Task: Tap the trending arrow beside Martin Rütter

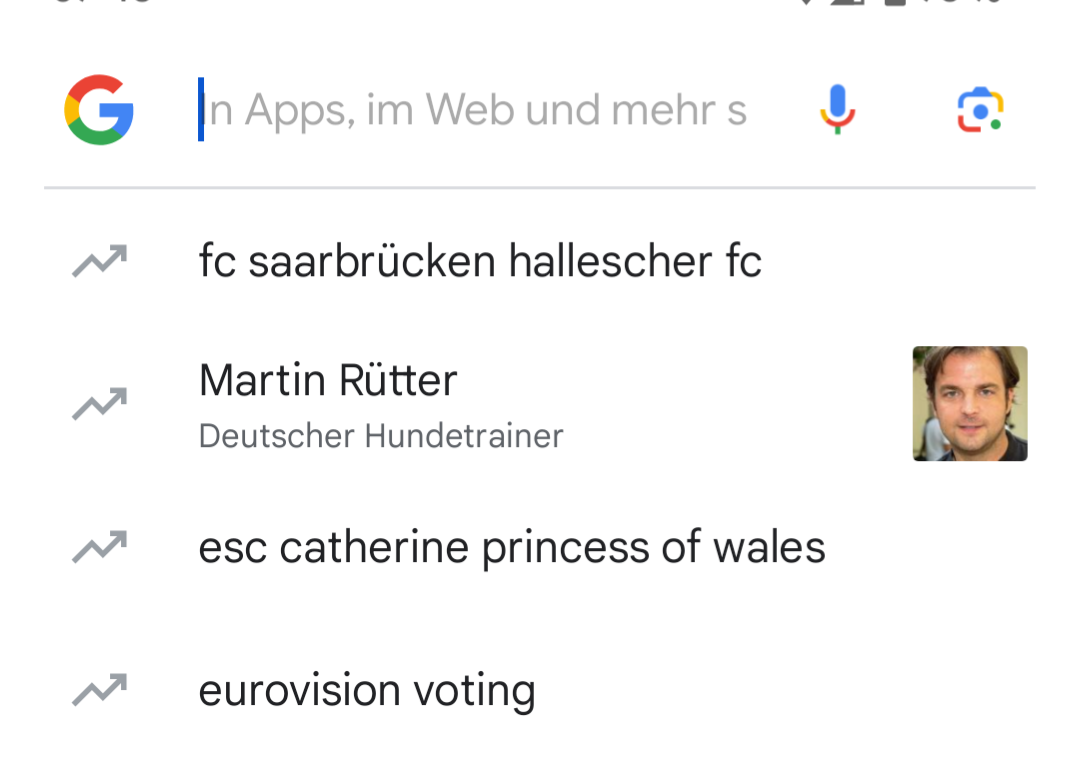Action: [100, 404]
